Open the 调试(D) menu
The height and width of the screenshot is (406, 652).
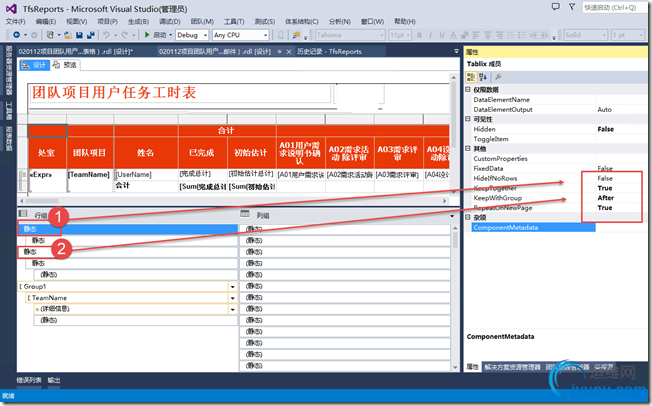pos(170,21)
